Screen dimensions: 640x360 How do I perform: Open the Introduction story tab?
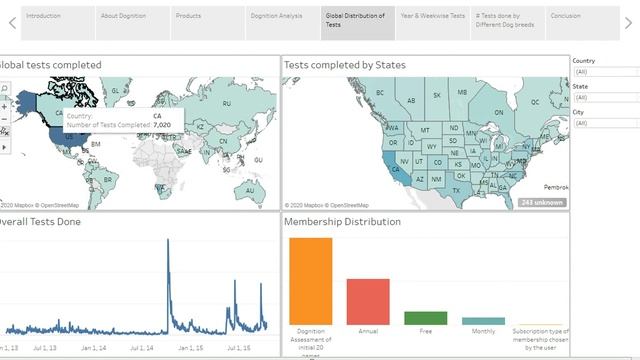click(x=58, y=23)
